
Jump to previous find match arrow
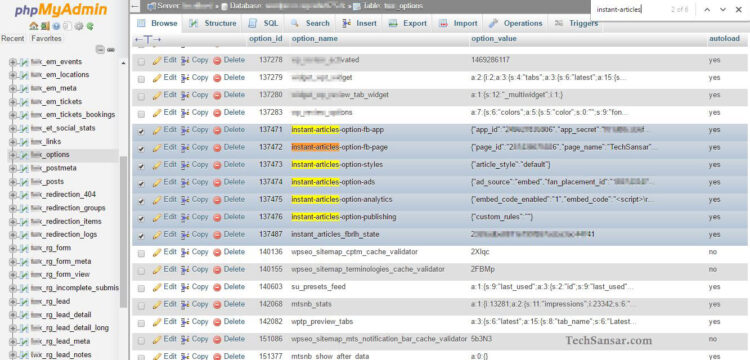tap(707, 10)
